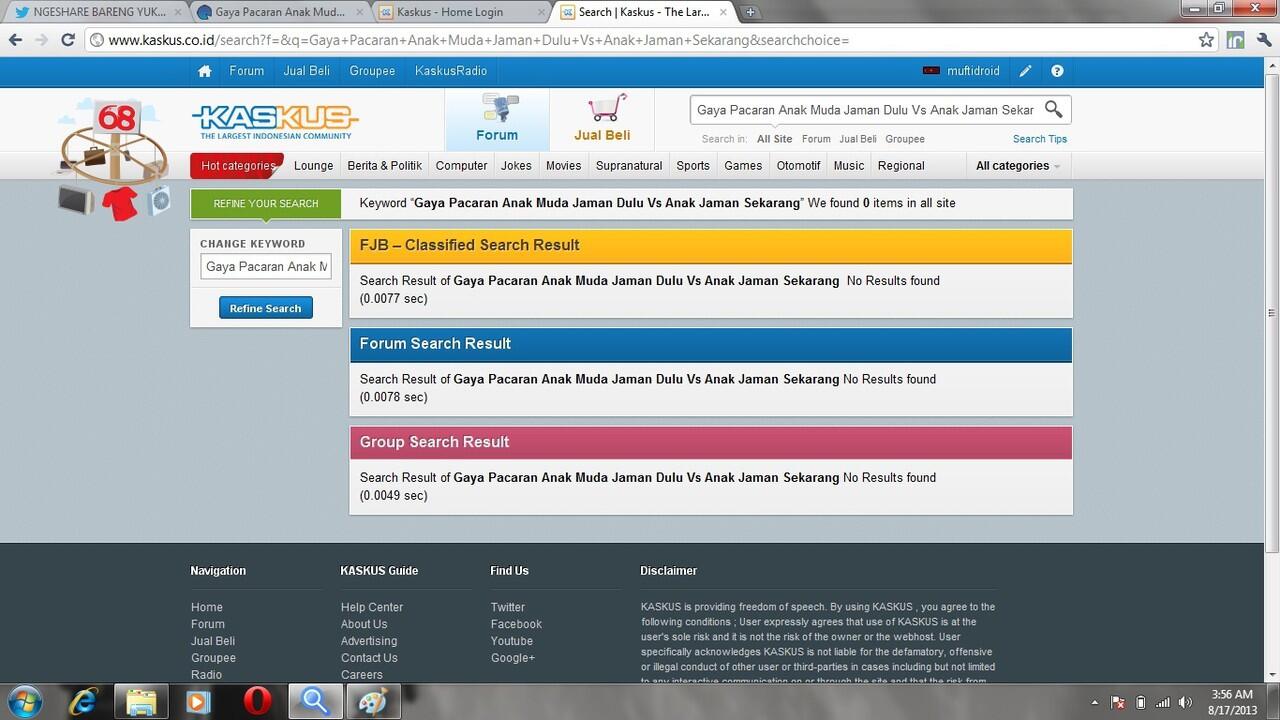1280x720 pixels.
Task: Open the Berita & Politik category
Action: click(x=385, y=166)
